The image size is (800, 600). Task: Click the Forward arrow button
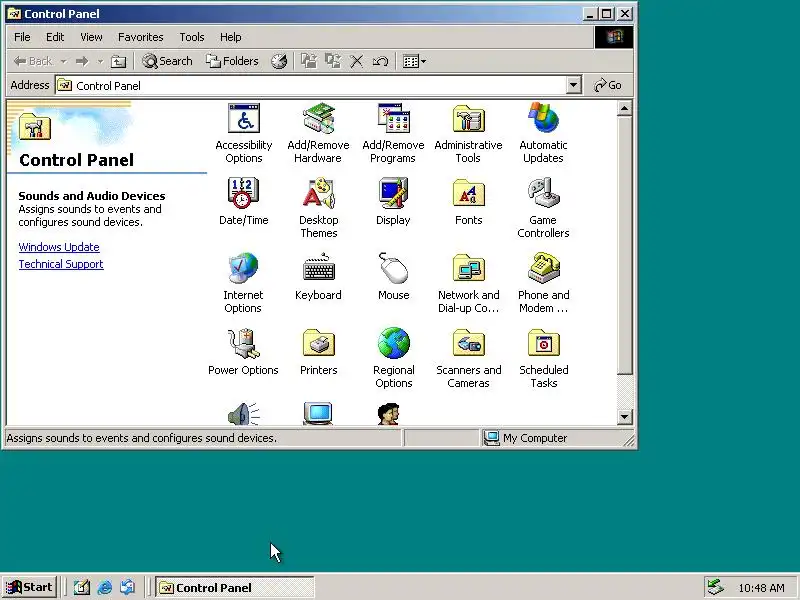(x=82, y=61)
